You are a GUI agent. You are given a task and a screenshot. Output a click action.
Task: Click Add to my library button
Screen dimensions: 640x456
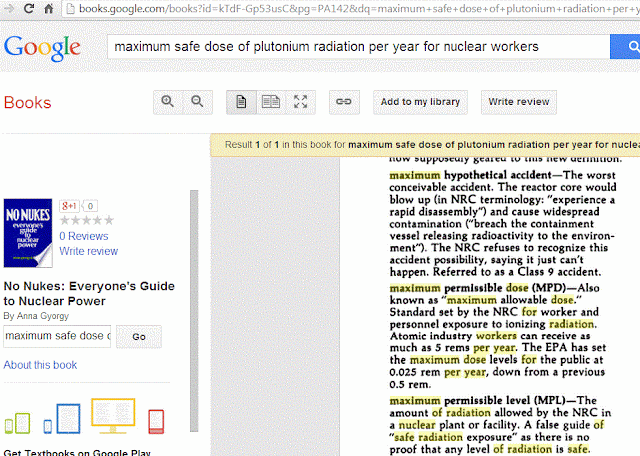click(420, 102)
